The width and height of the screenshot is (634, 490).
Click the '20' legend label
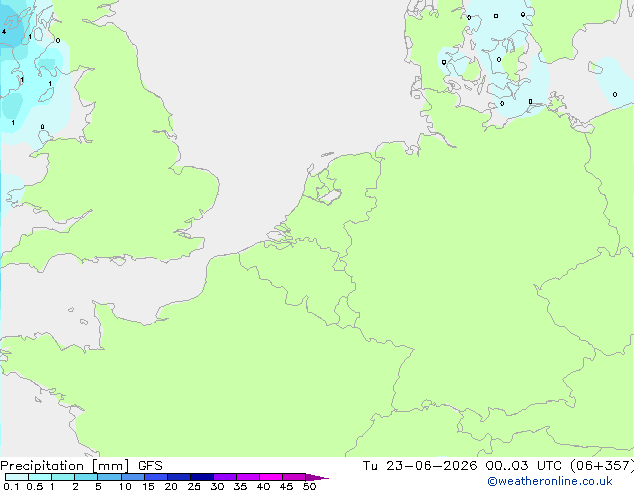[x=171, y=486]
